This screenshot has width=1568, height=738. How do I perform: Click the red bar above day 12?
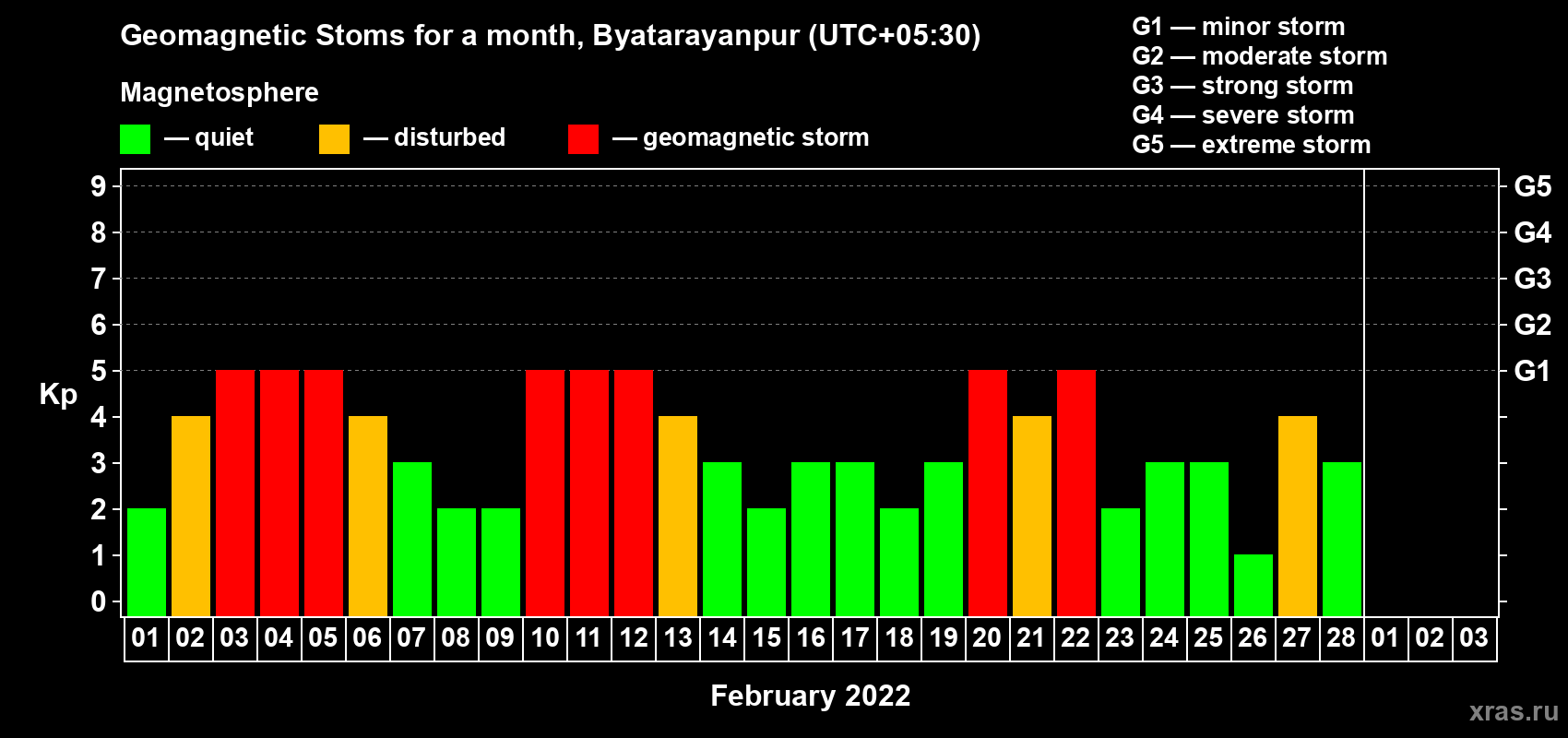[x=634, y=493]
